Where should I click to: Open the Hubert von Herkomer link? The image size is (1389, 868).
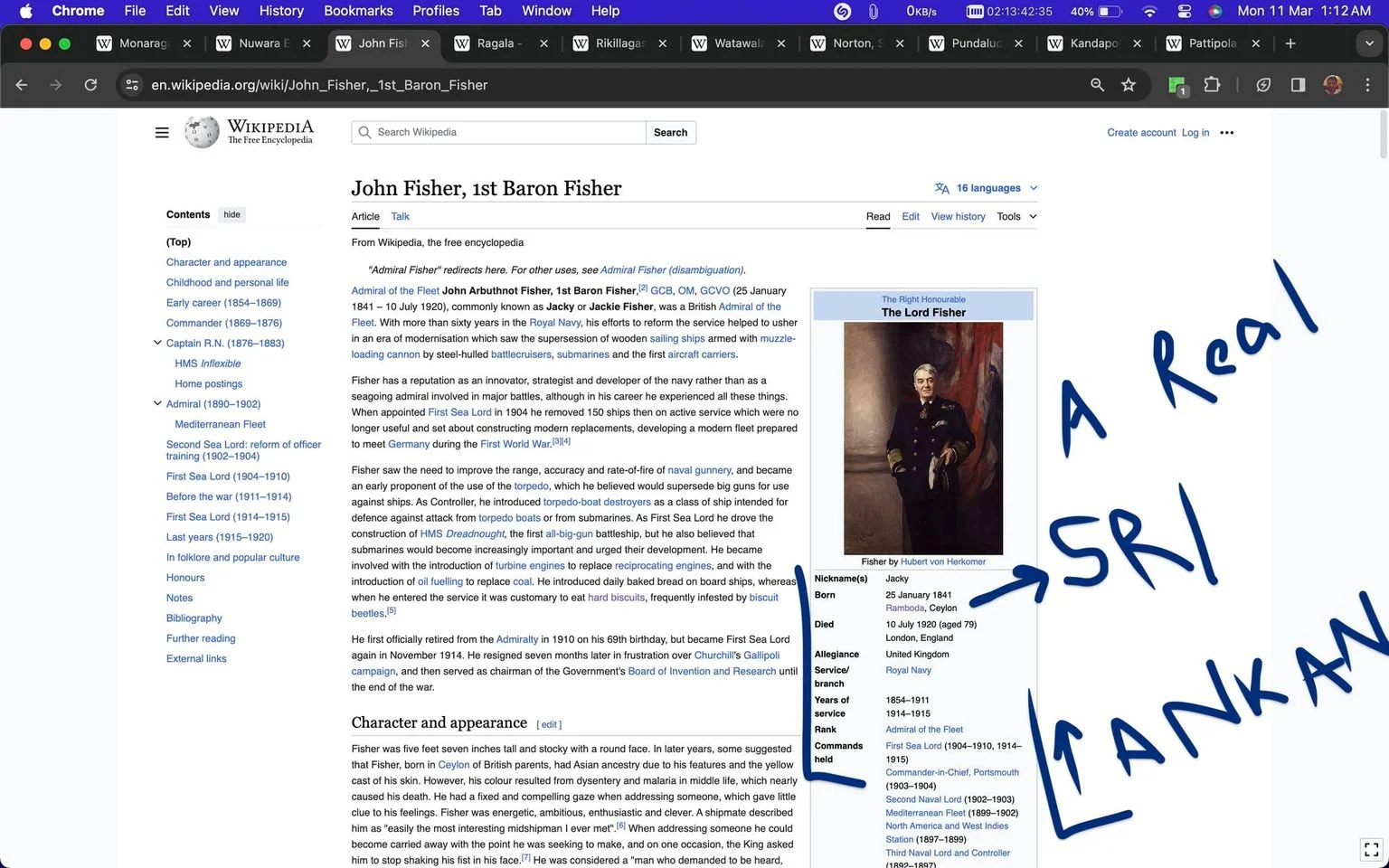click(x=943, y=562)
